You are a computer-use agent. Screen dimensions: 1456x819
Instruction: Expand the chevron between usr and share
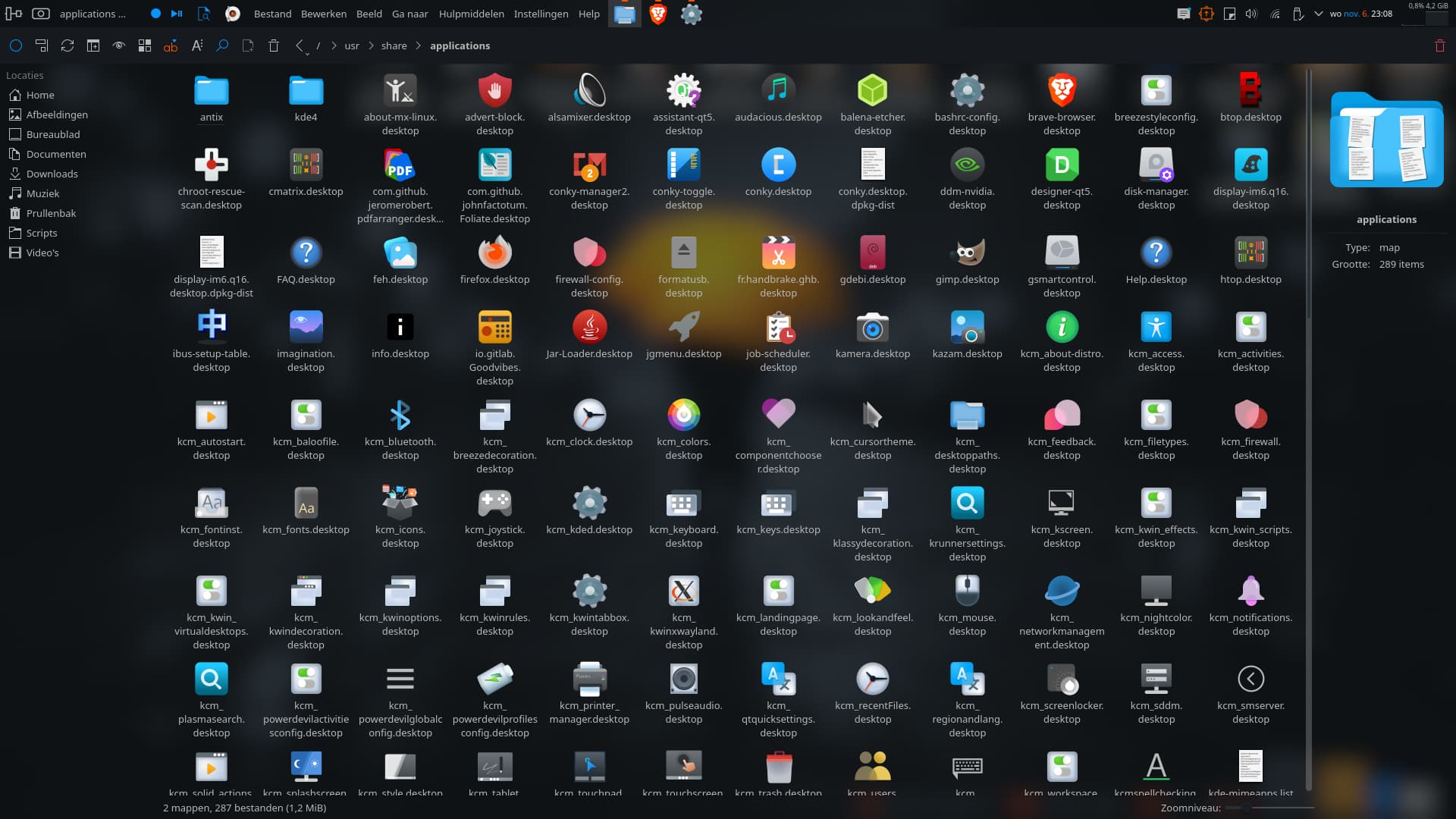[x=371, y=45]
